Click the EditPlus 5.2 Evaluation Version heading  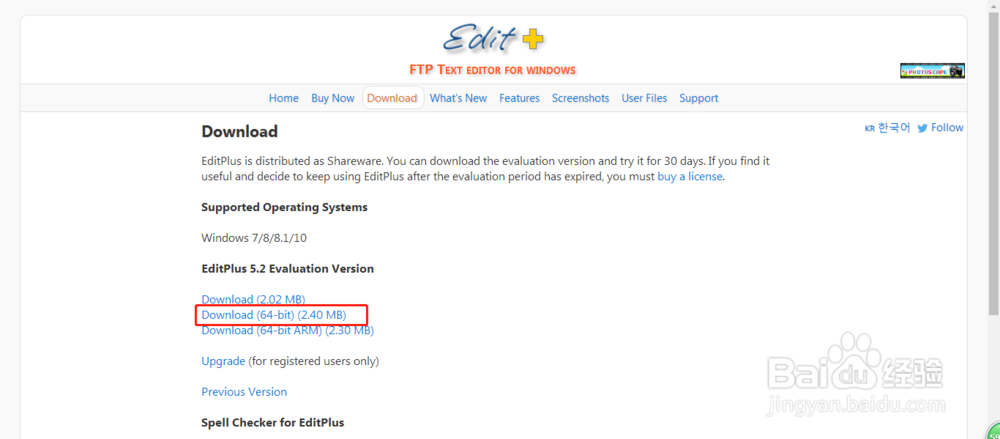[288, 269]
